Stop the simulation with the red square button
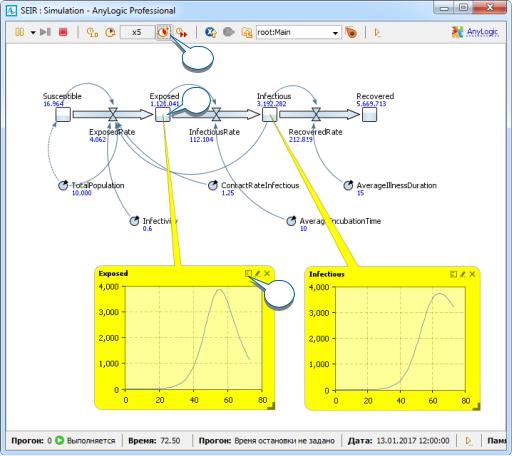512x456 pixels. coord(63,32)
